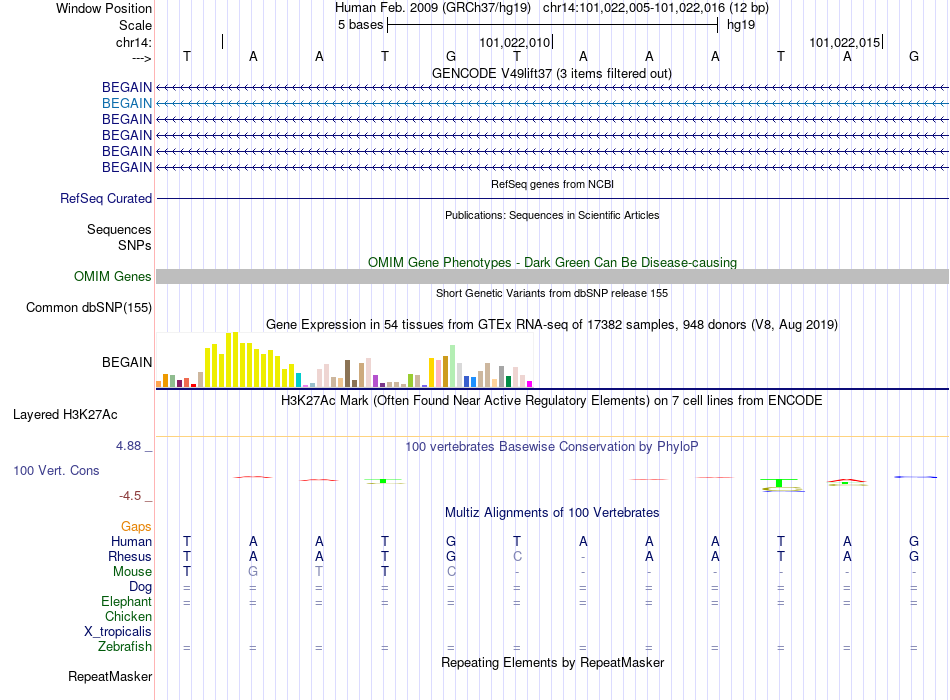Click the ---> base sequence direction label
This screenshot has width=950, height=700.
(x=142, y=58)
